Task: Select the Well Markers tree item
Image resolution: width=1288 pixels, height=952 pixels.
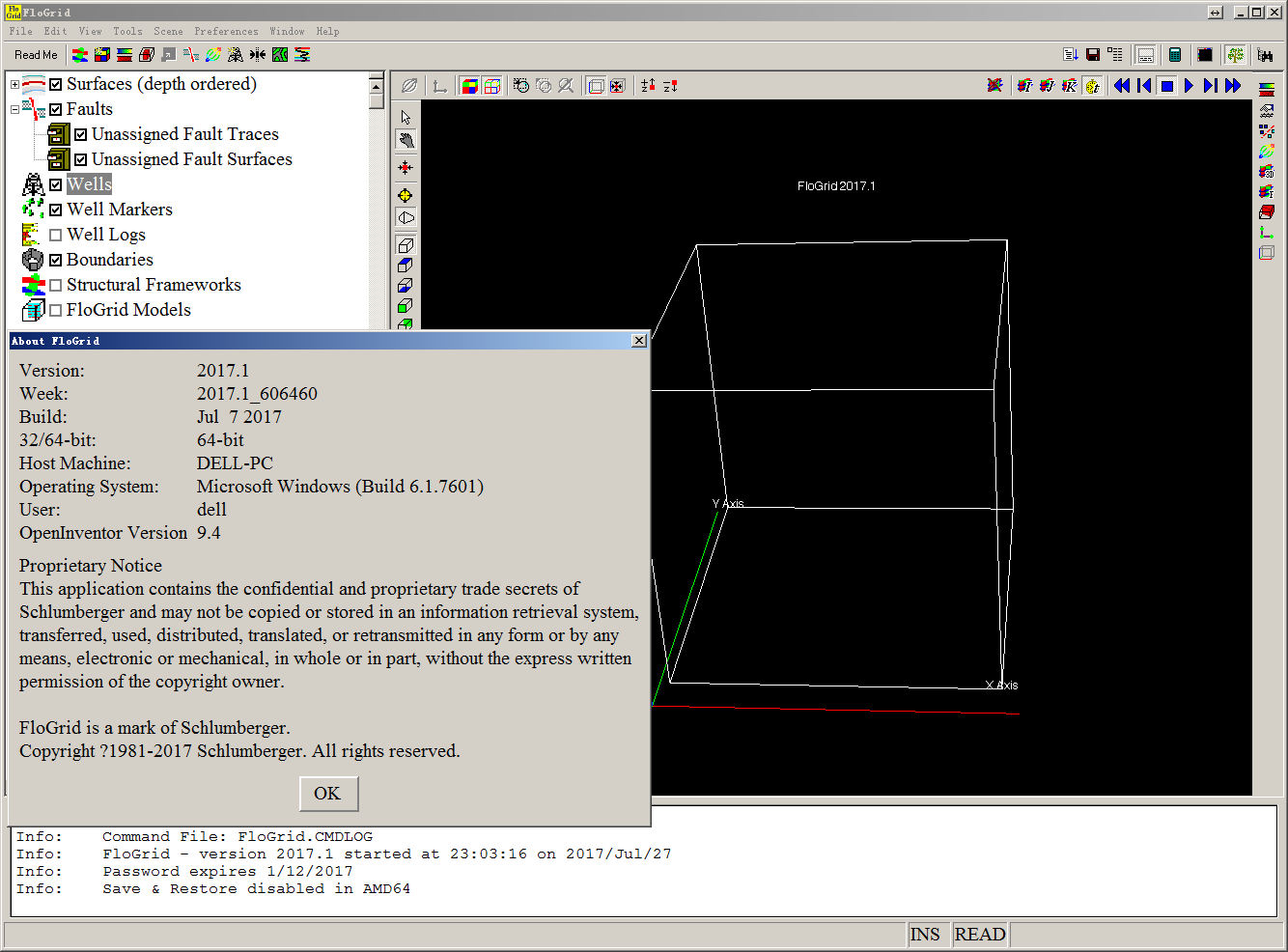Action: 120,210
